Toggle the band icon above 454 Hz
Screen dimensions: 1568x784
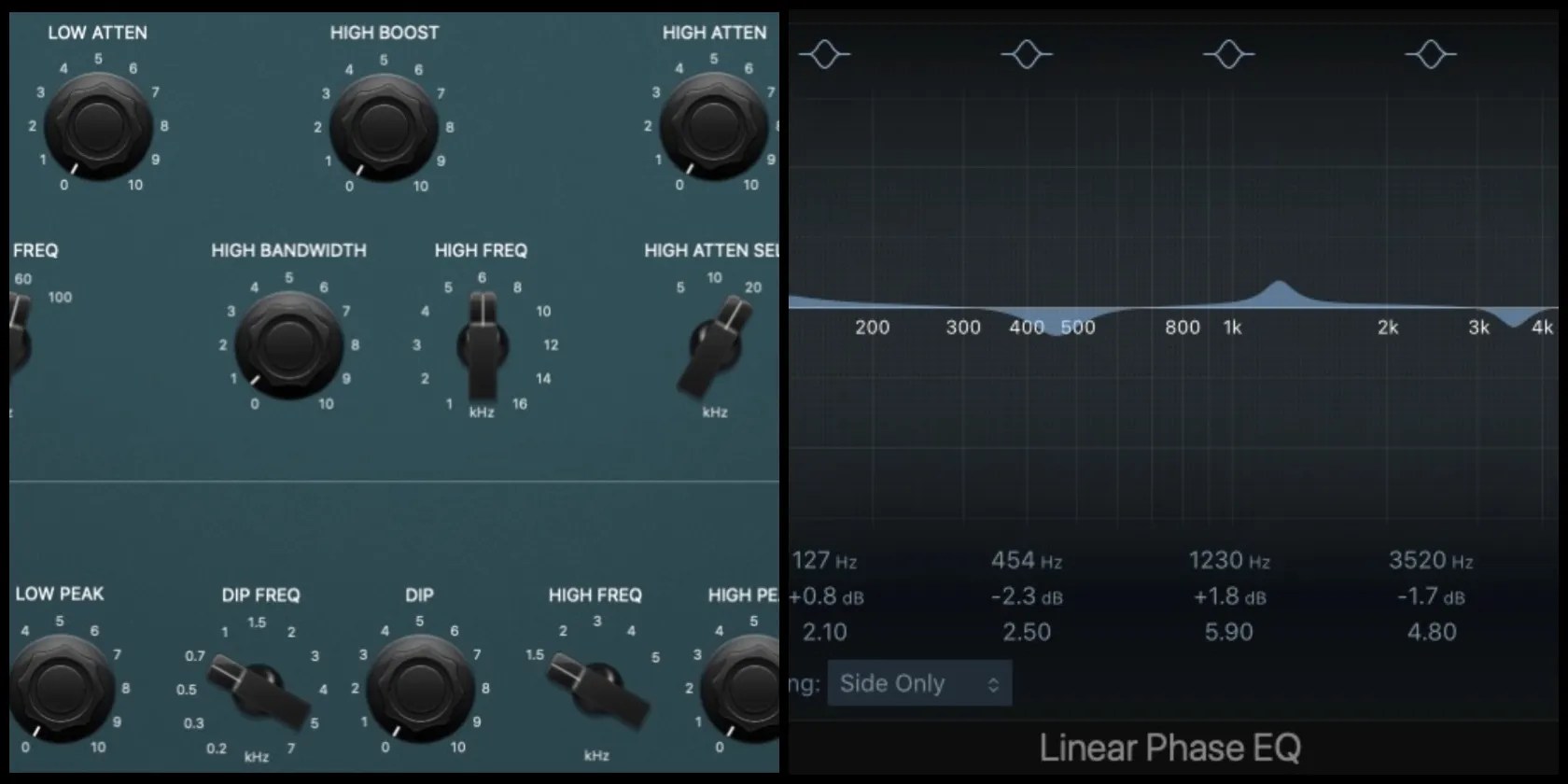tap(1027, 54)
